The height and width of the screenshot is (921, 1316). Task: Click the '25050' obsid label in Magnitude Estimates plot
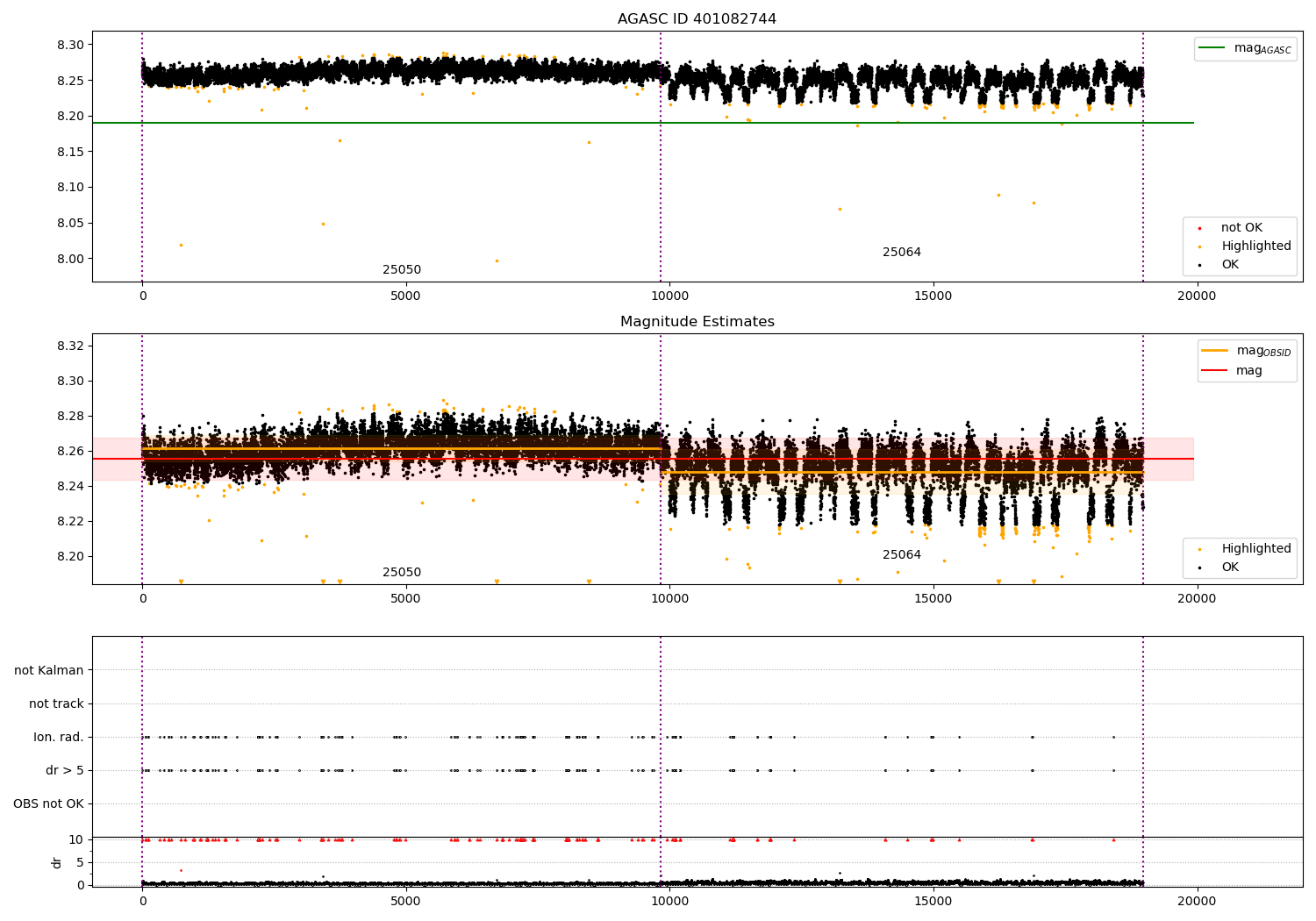pos(402,573)
